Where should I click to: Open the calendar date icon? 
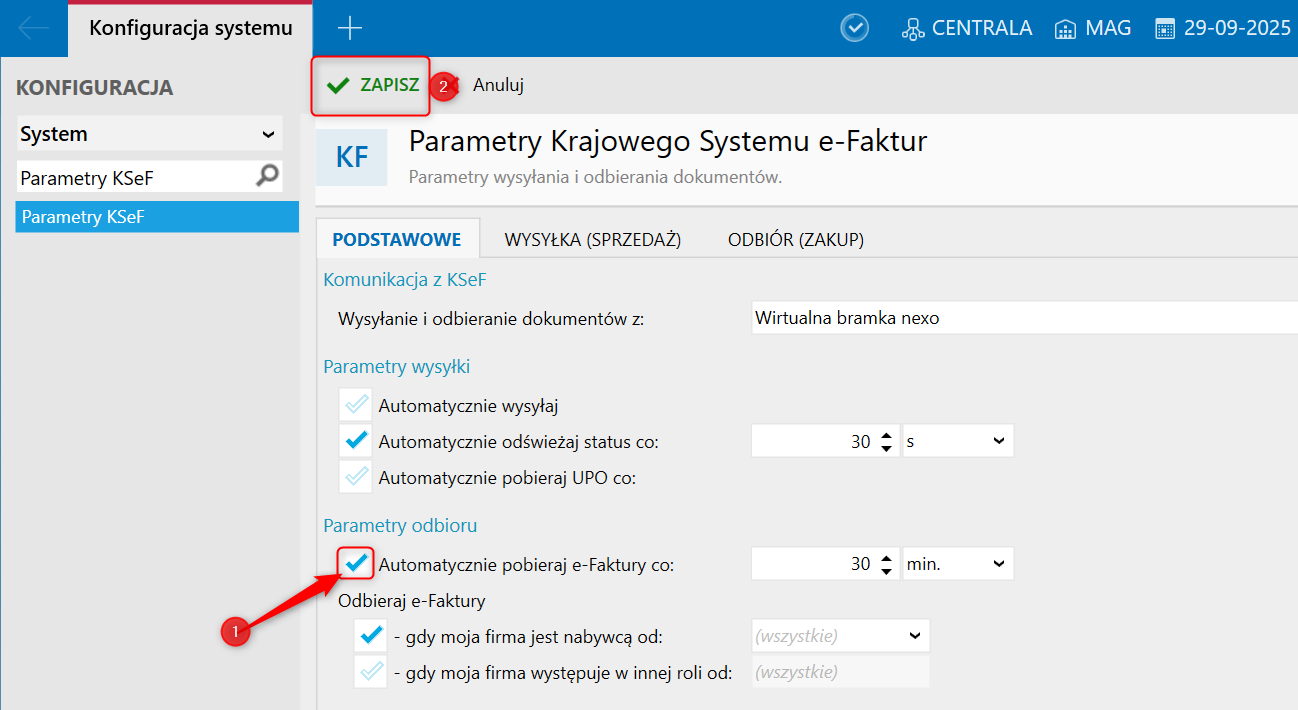[x=1165, y=29]
